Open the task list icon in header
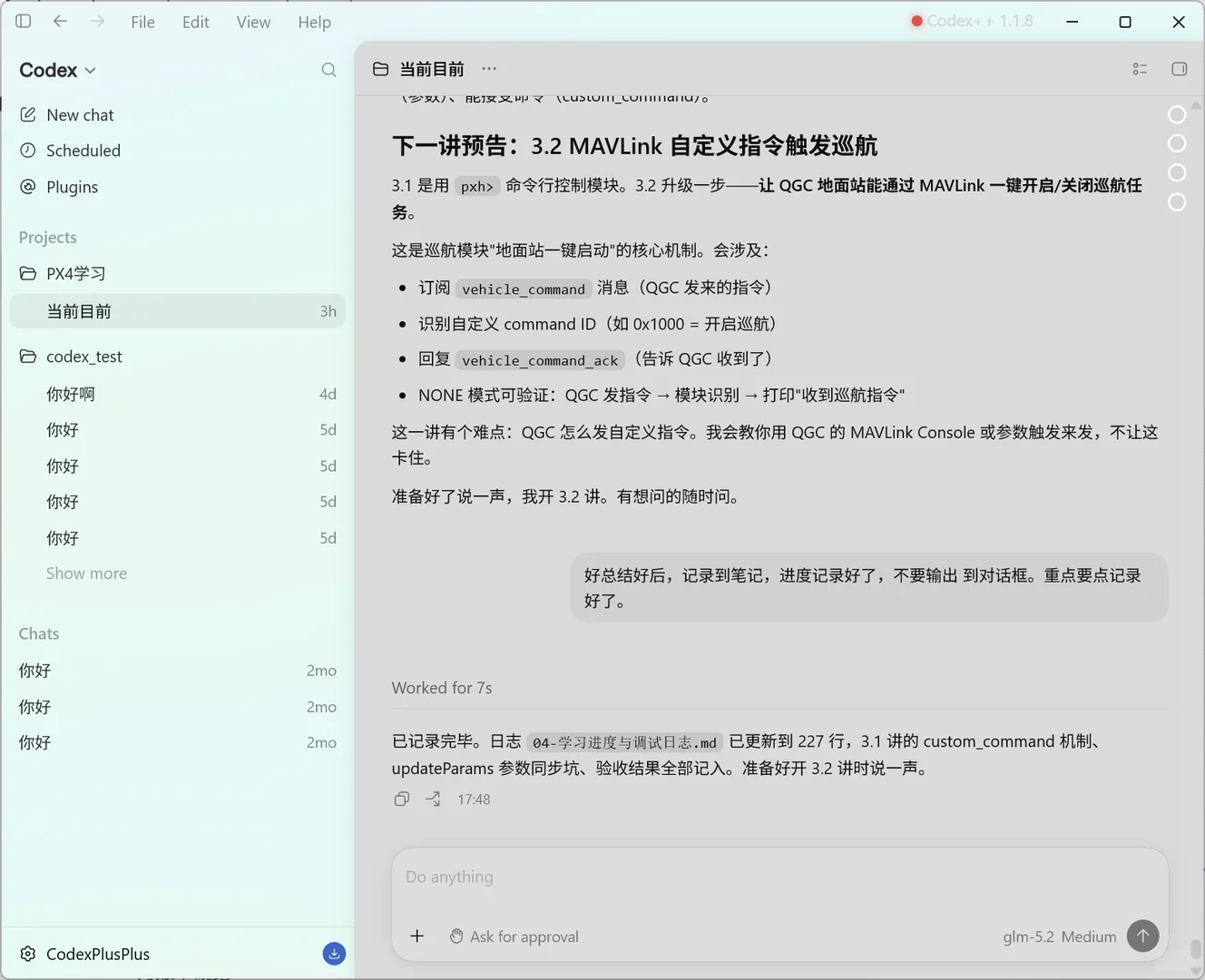The image size is (1205, 980). click(x=1141, y=69)
